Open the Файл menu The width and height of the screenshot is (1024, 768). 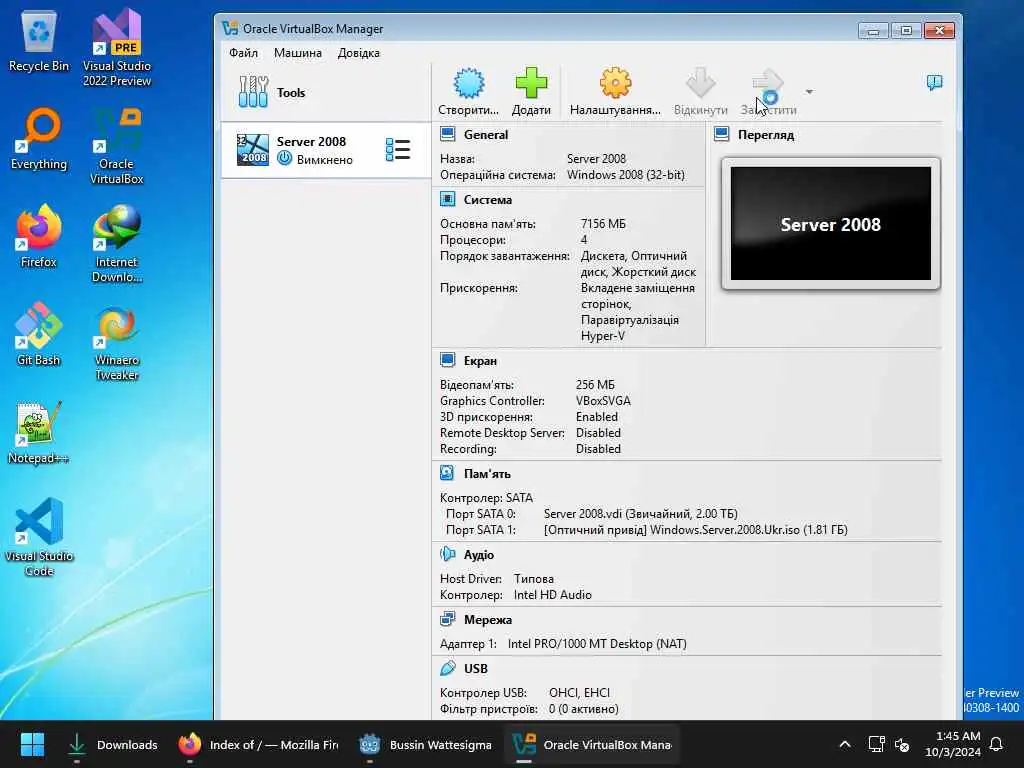point(244,53)
